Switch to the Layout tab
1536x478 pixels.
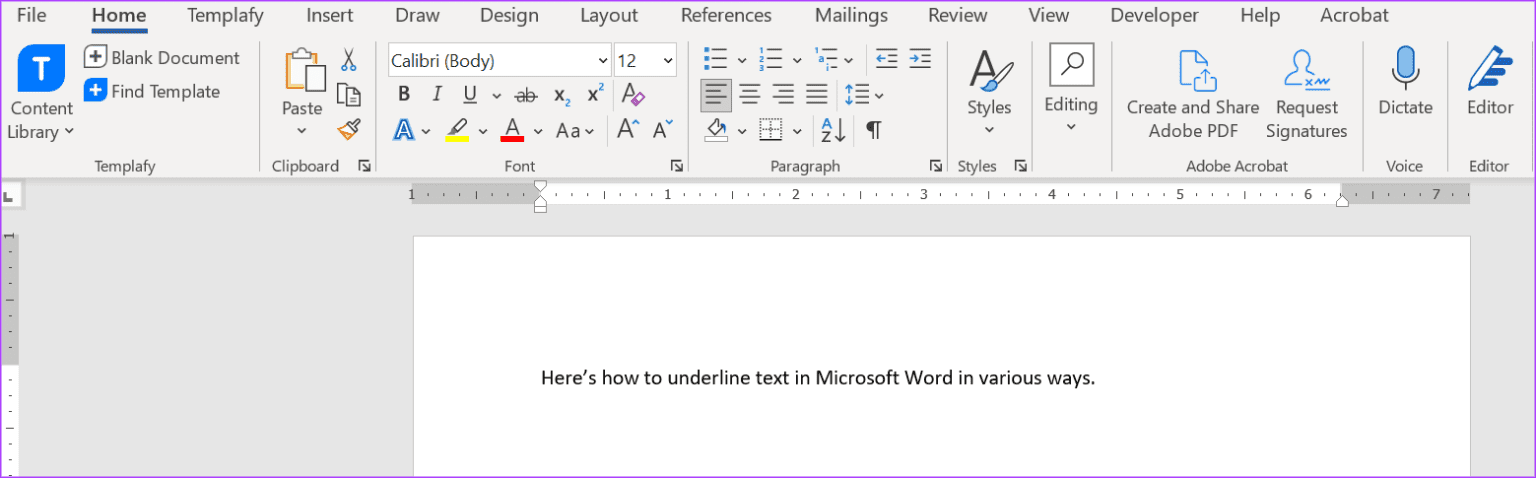tap(609, 15)
